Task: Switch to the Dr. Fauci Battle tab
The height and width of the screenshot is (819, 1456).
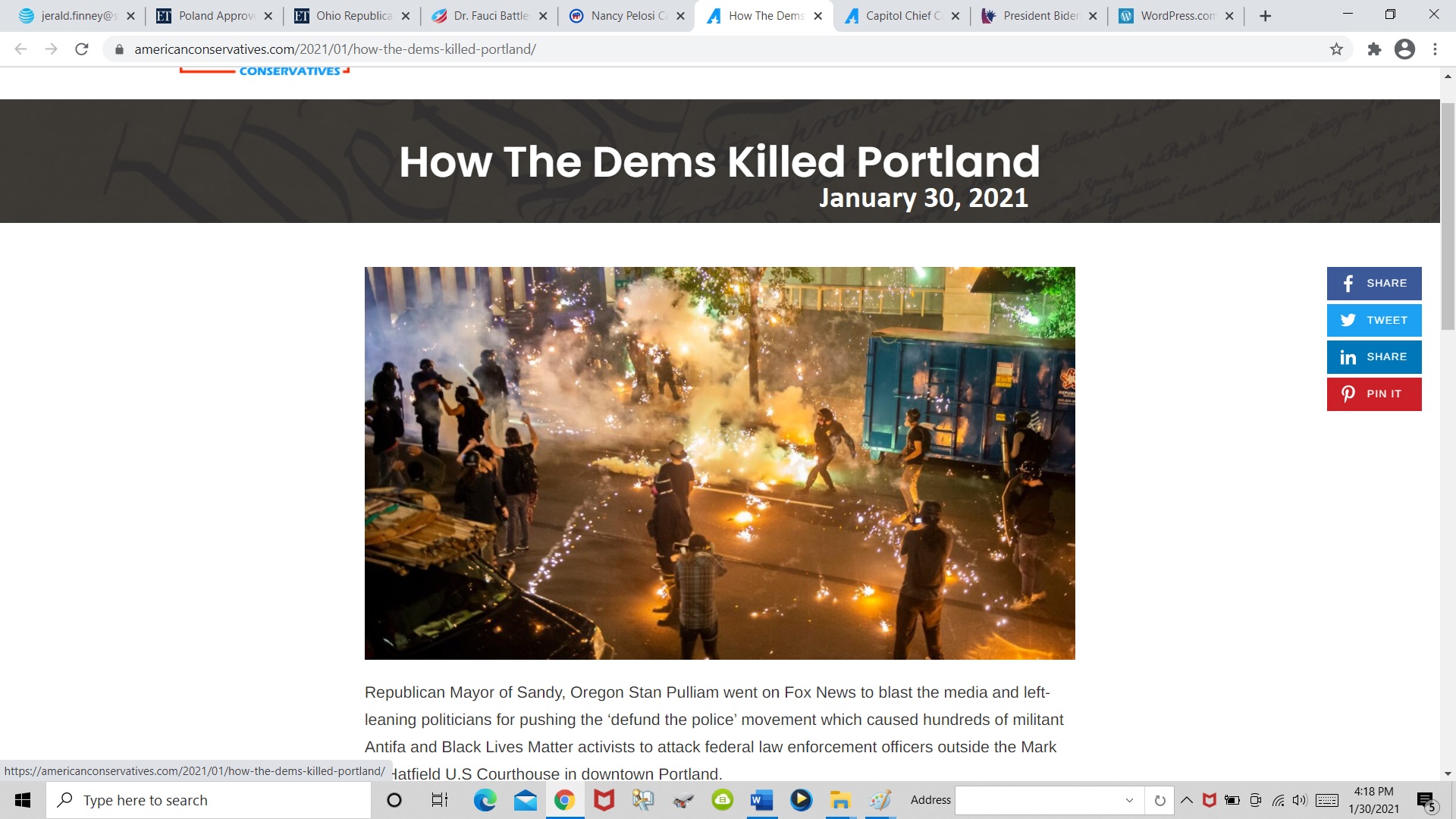Action: (x=489, y=16)
